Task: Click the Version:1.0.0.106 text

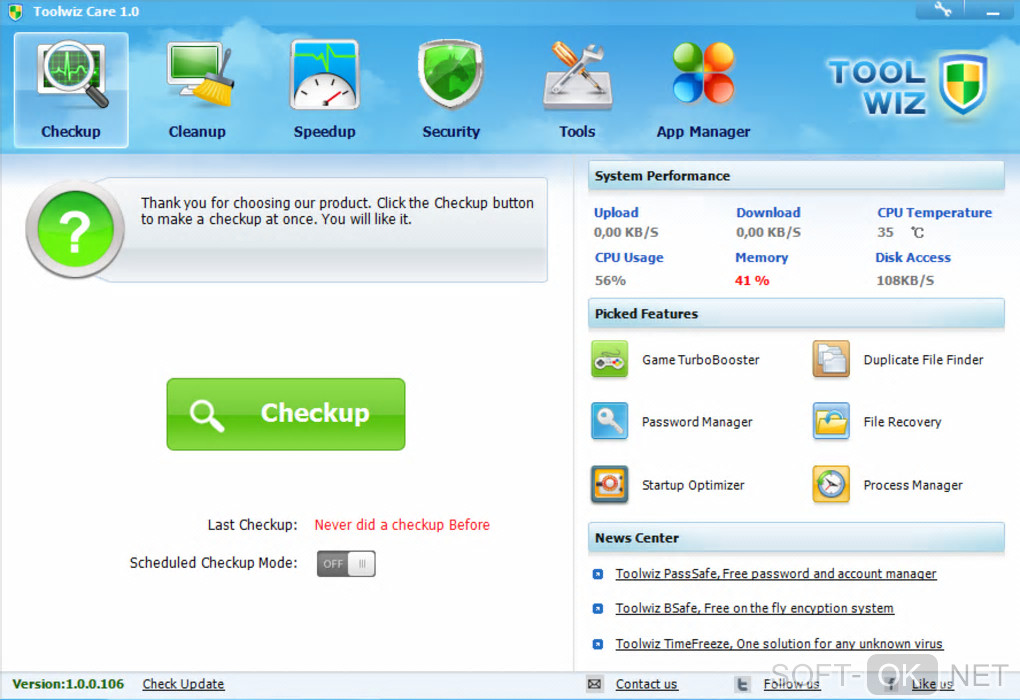Action: [68, 684]
